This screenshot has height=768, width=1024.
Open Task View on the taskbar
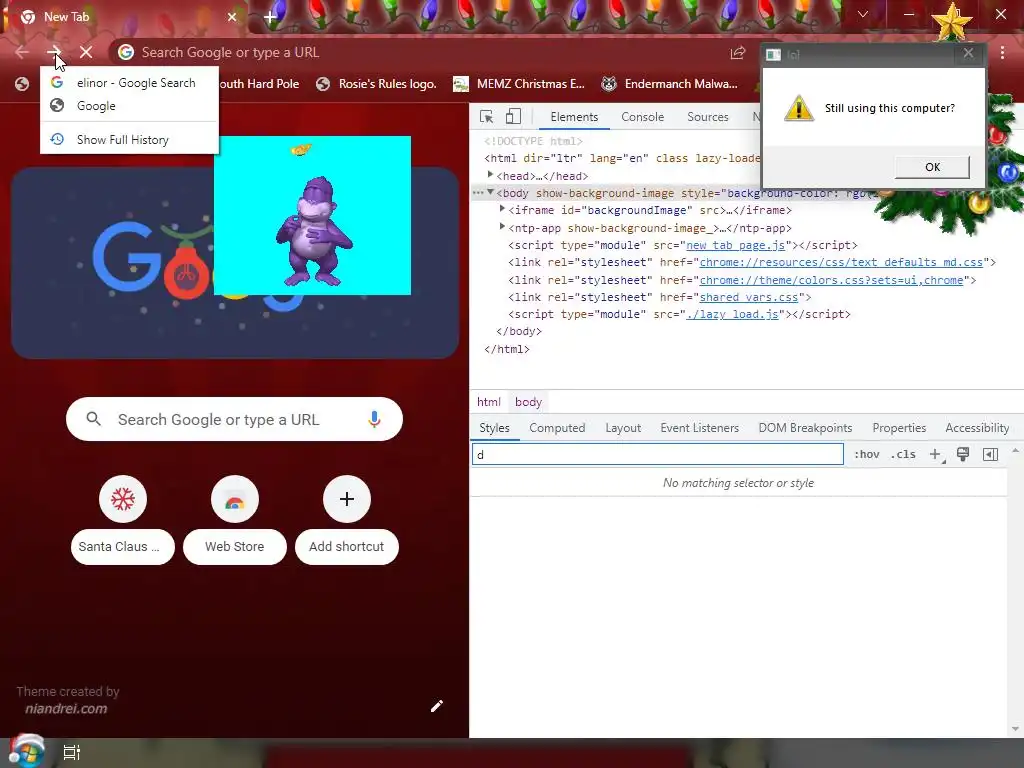coord(72,752)
